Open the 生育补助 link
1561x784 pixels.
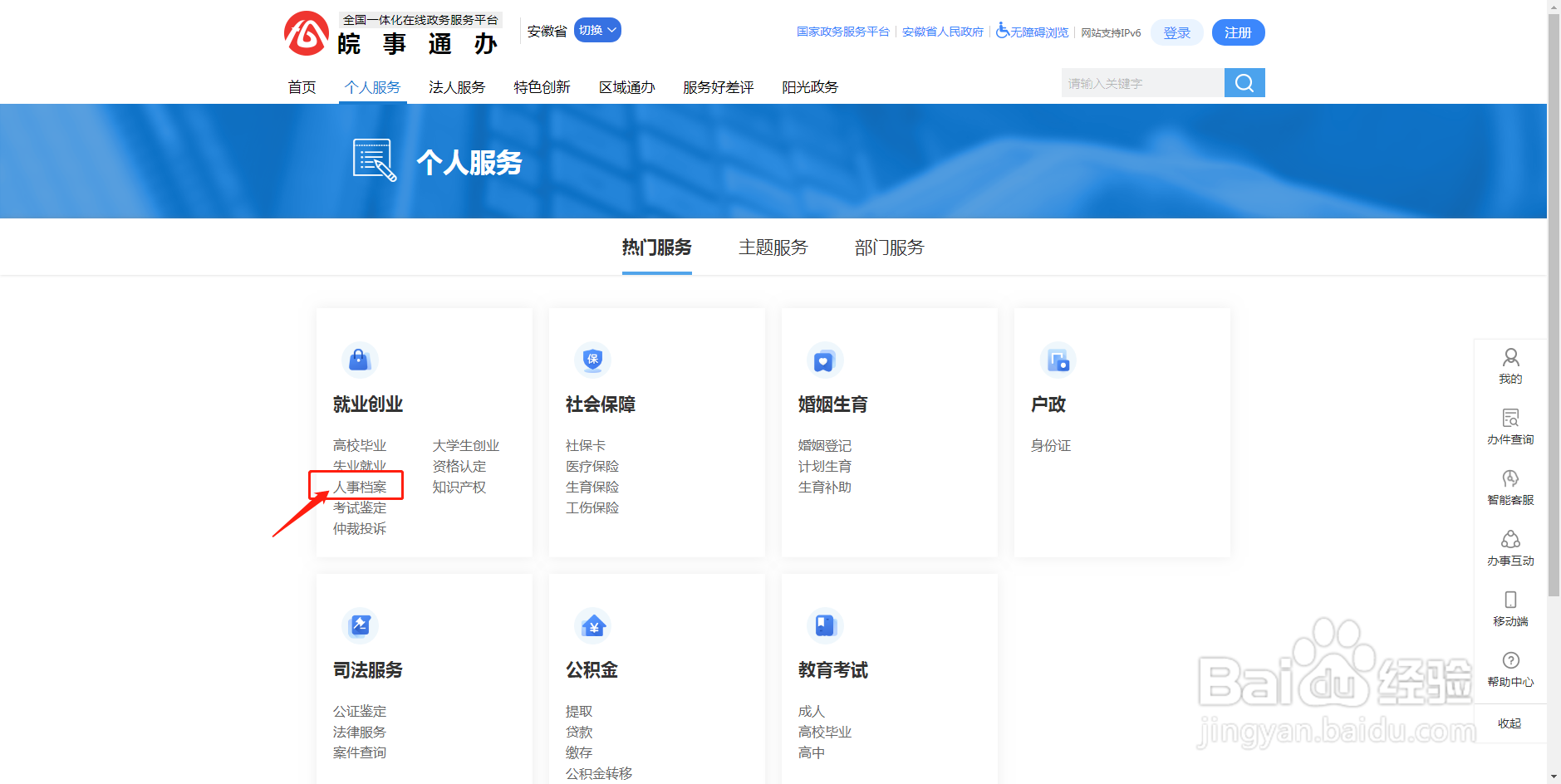825,487
